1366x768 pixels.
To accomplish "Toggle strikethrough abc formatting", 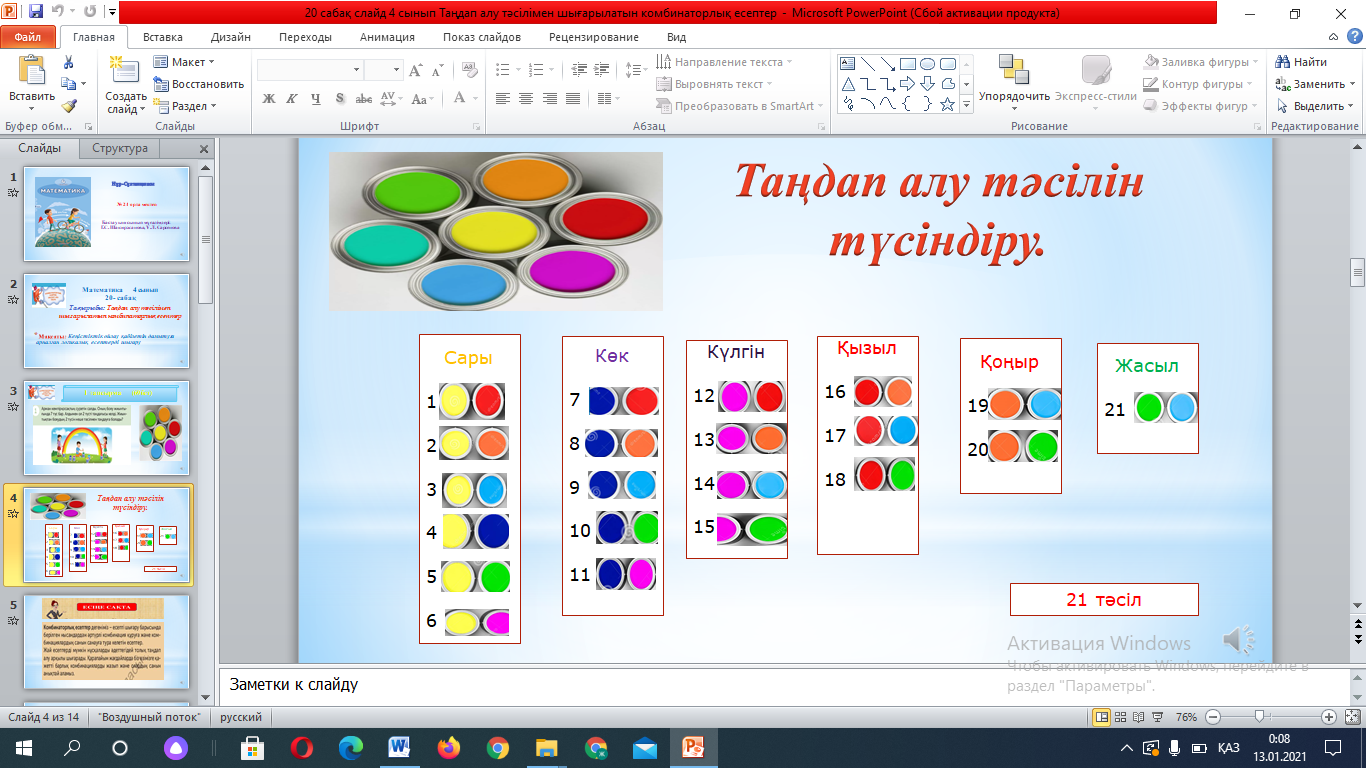I will pos(364,98).
